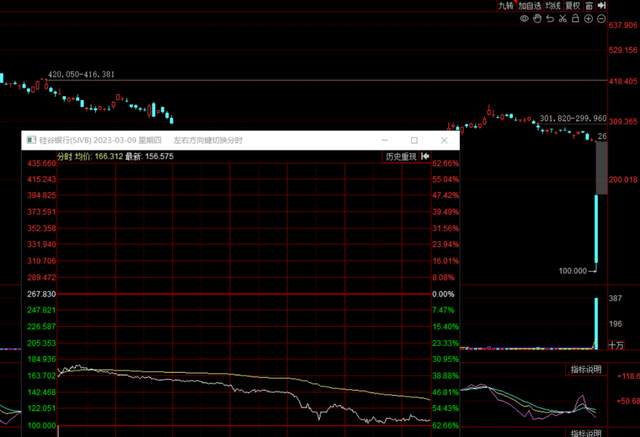Click the 0.00% percentage axis label
This screenshot has width=640, height=437.
point(443,294)
